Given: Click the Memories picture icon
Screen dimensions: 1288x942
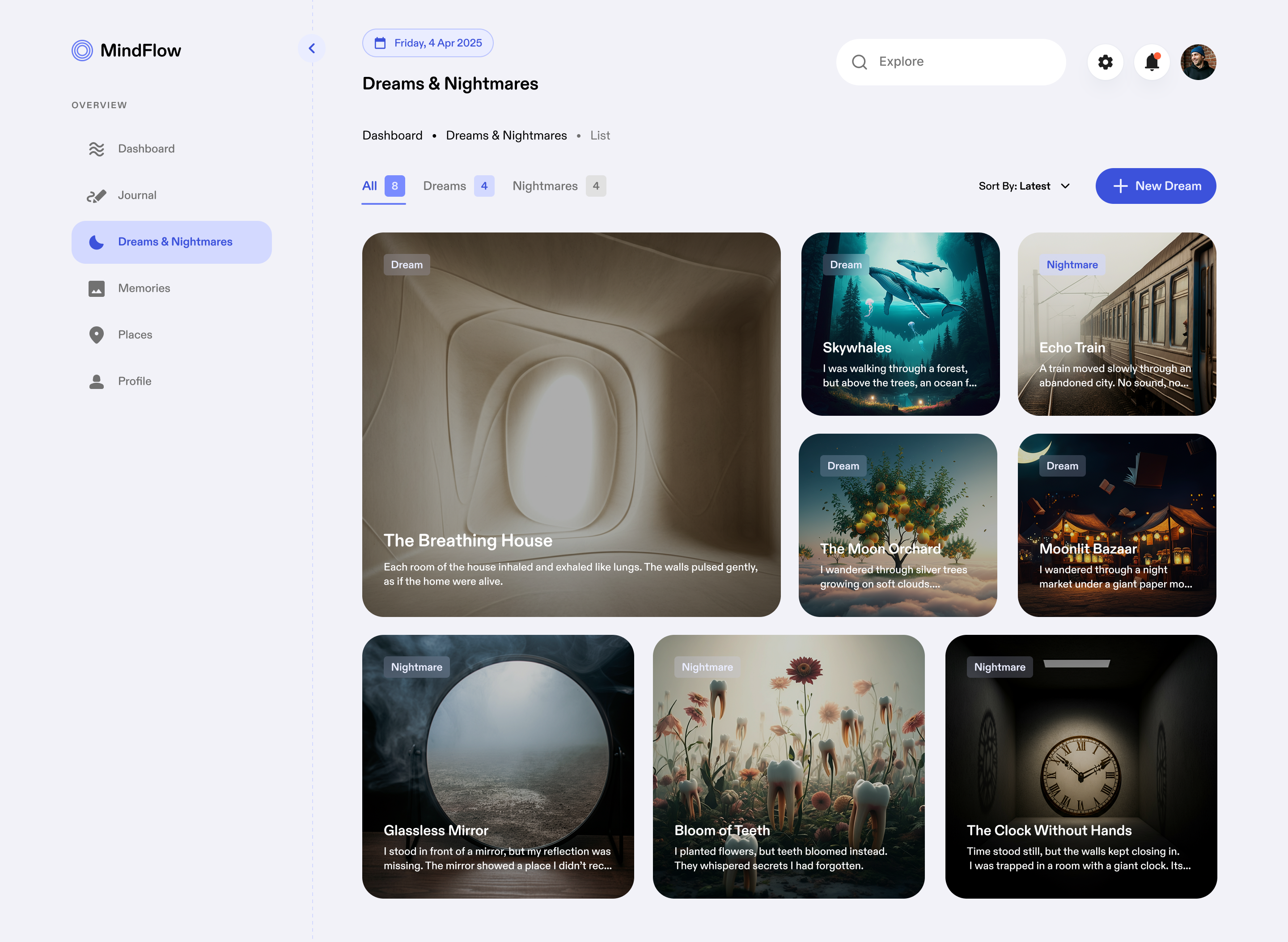Looking at the screenshot, I should point(97,288).
